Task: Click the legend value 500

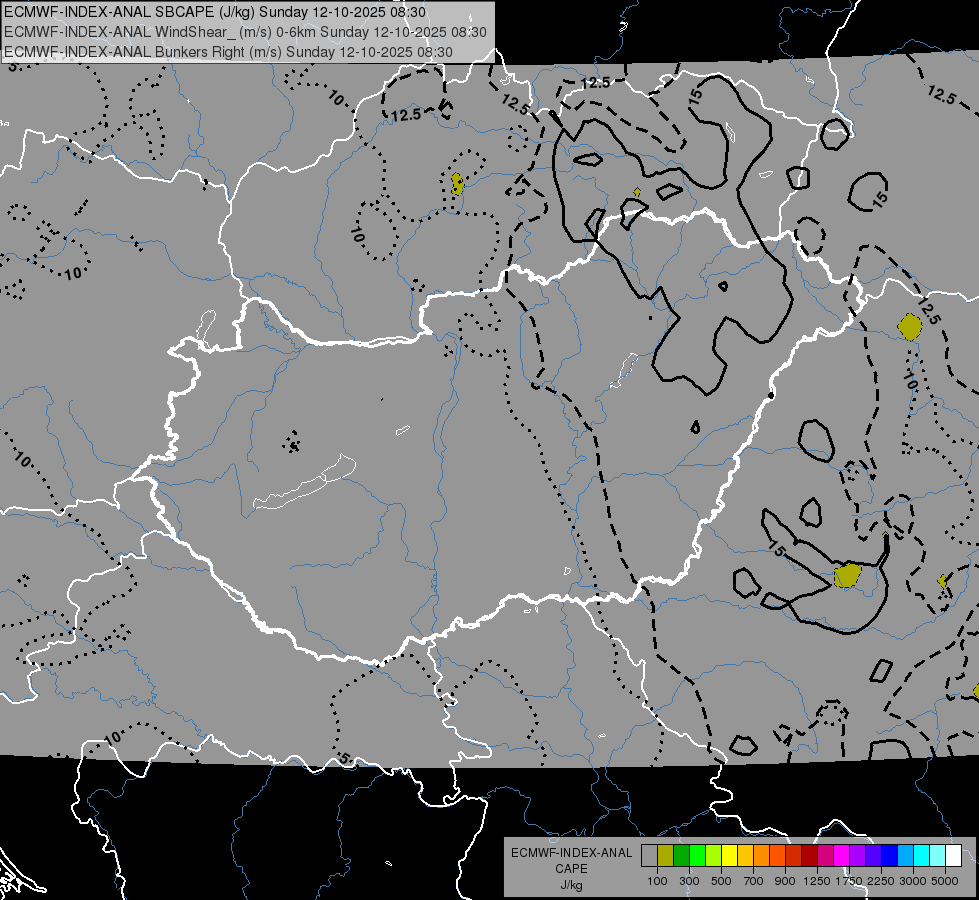Action: click(721, 881)
